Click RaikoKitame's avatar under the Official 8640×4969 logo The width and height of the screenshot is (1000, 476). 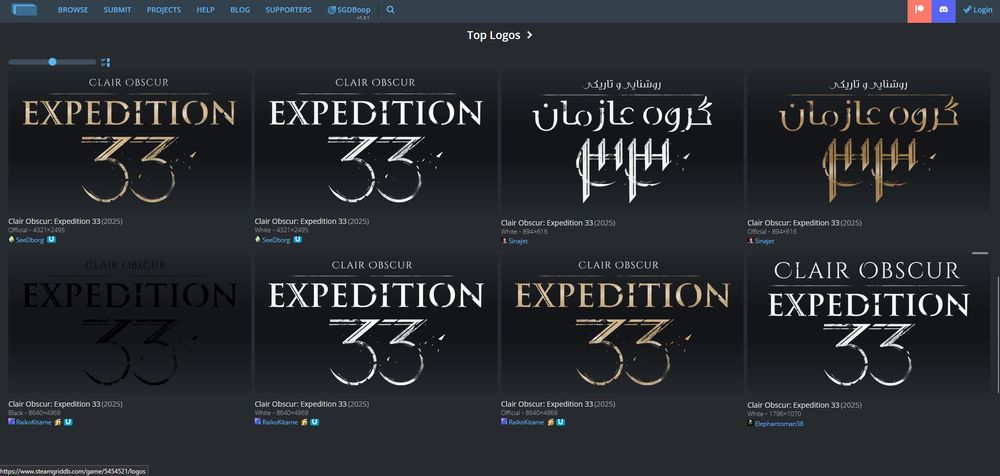504,422
